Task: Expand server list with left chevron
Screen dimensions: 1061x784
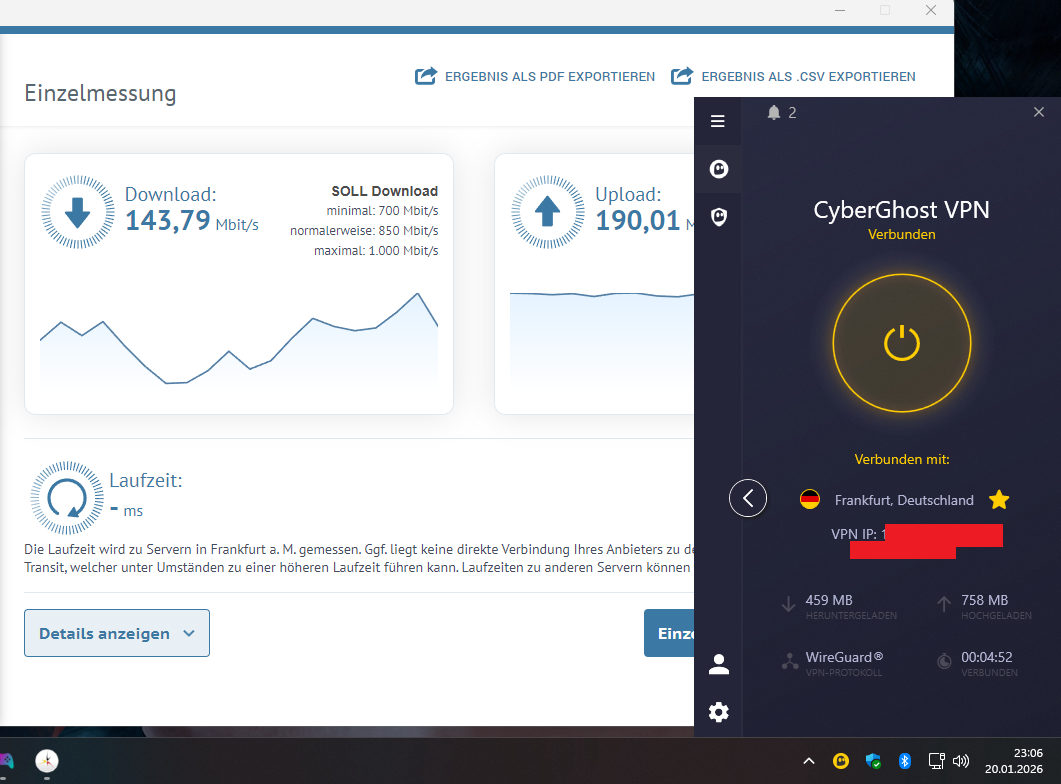Action: 748,499
